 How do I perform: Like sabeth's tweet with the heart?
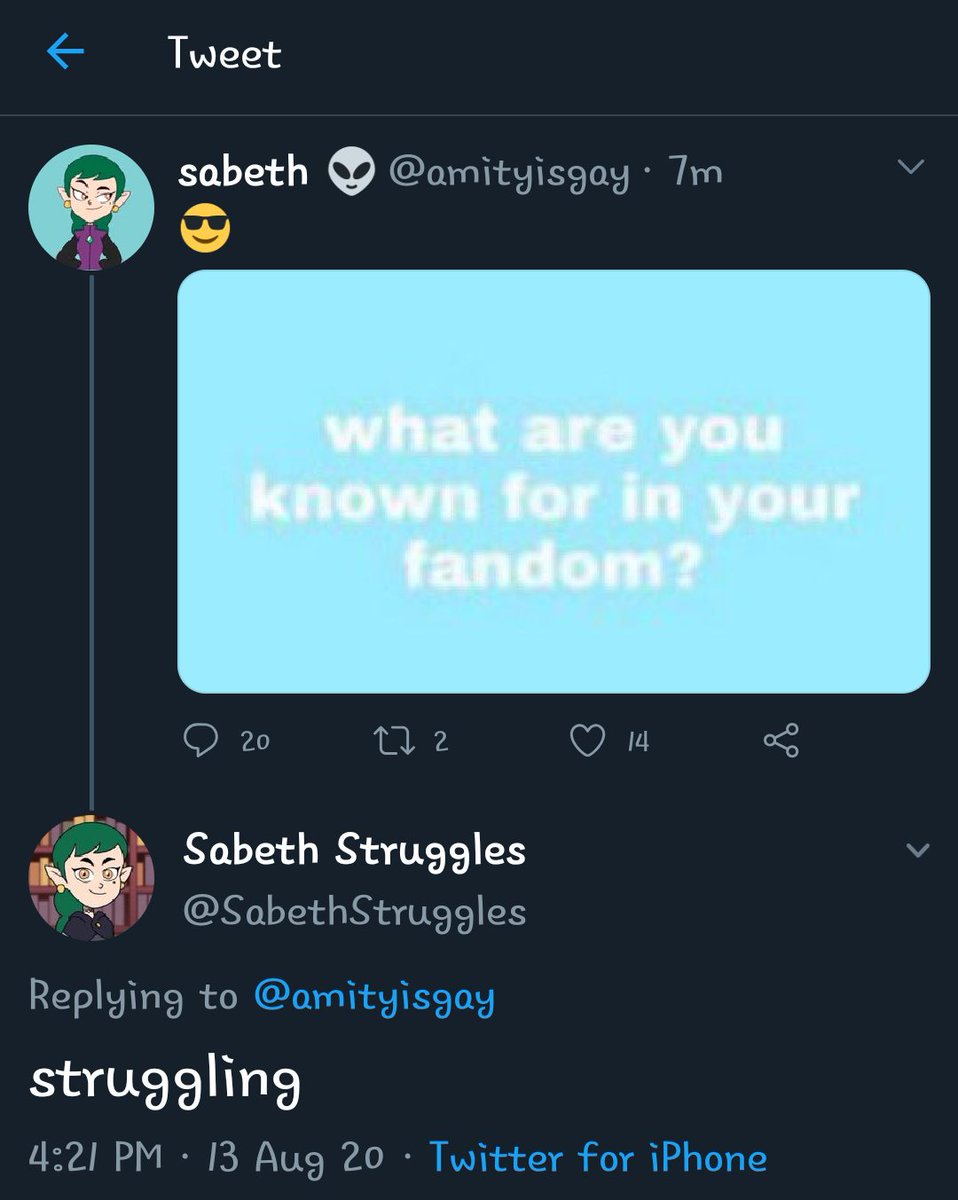587,740
